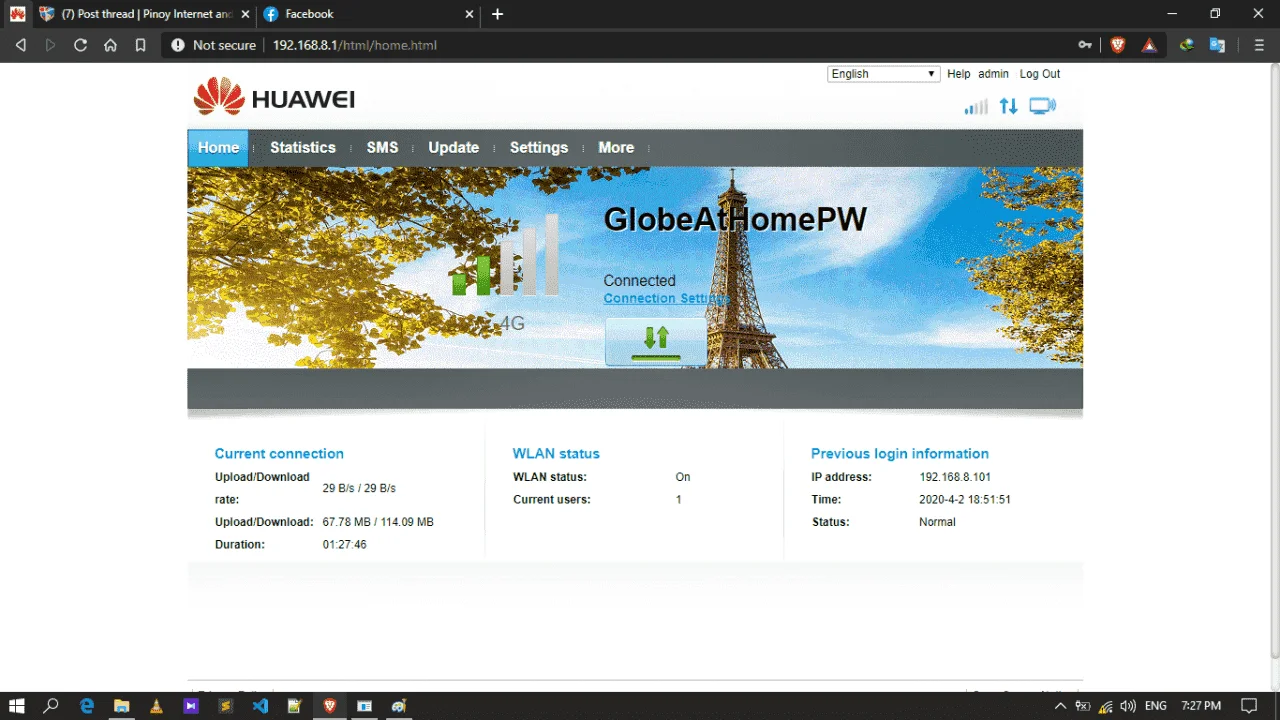The height and width of the screenshot is (720, 1280).
Task: Click the Brave browser taskbar icon
Action: [x=330, y=706]
